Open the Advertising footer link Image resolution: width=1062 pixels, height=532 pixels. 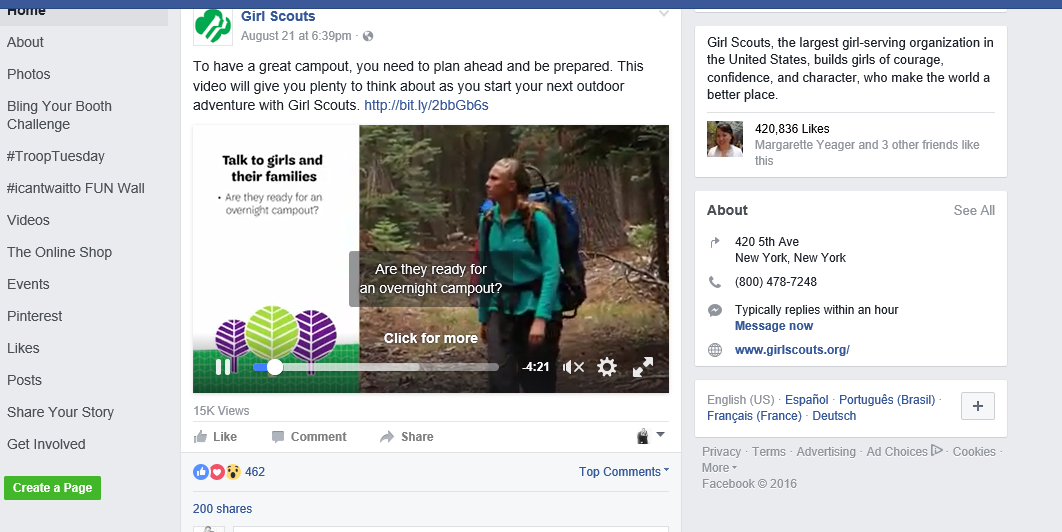826,451
